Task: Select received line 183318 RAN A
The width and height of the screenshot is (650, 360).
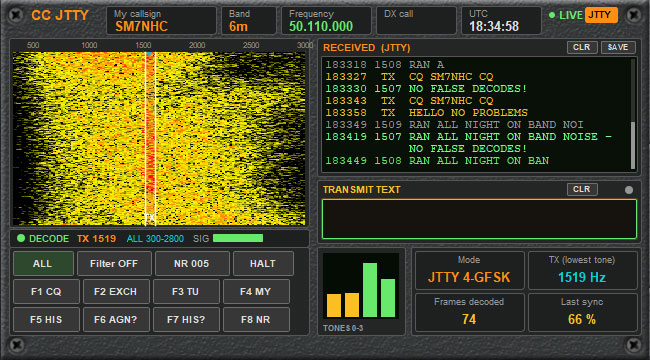Action: [x=385, y=65]
